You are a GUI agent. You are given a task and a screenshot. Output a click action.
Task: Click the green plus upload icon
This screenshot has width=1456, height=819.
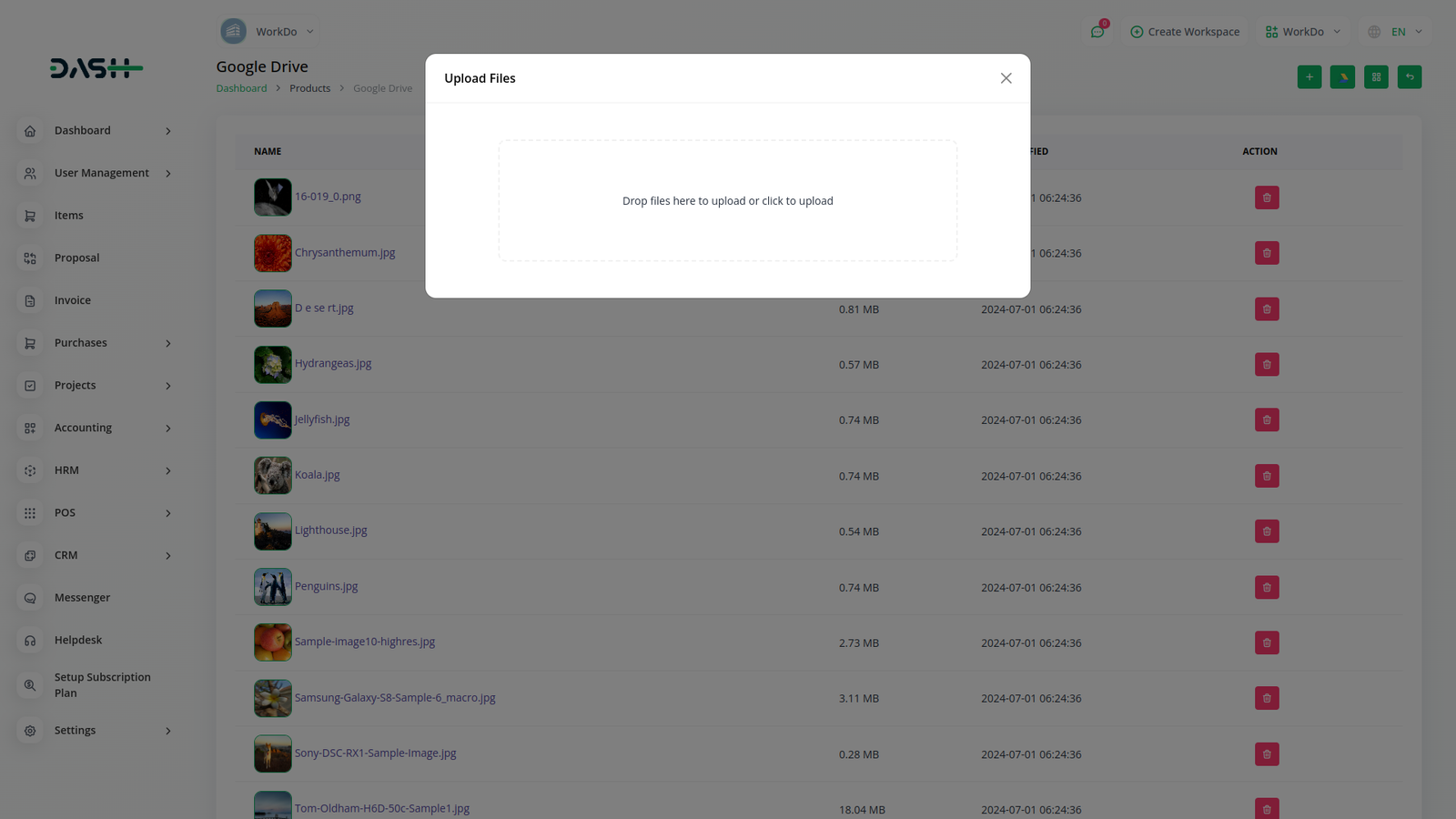pos(1309,77)
